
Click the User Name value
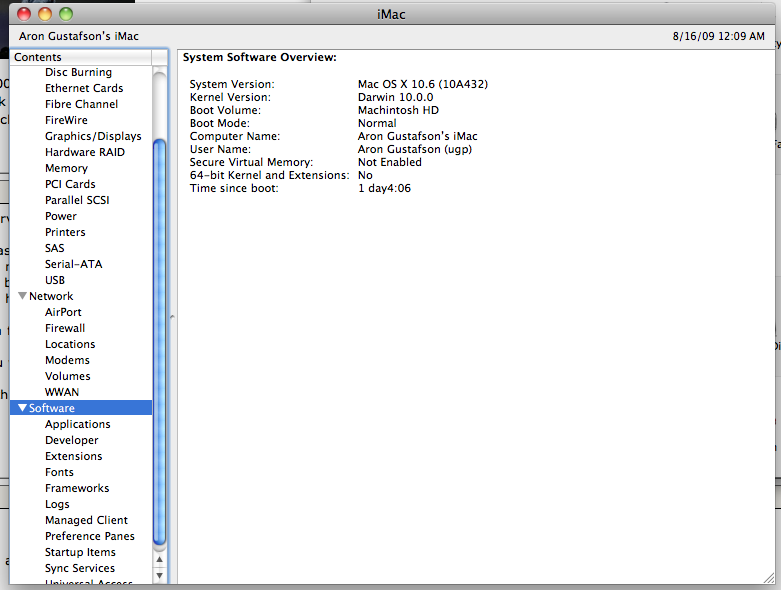point(414,149)
